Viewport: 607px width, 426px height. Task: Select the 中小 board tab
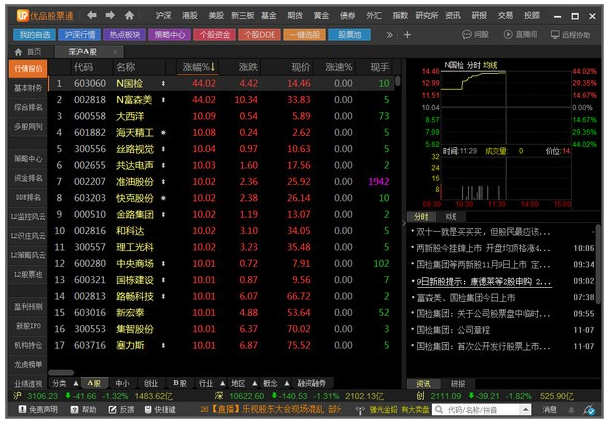(122, 383)
